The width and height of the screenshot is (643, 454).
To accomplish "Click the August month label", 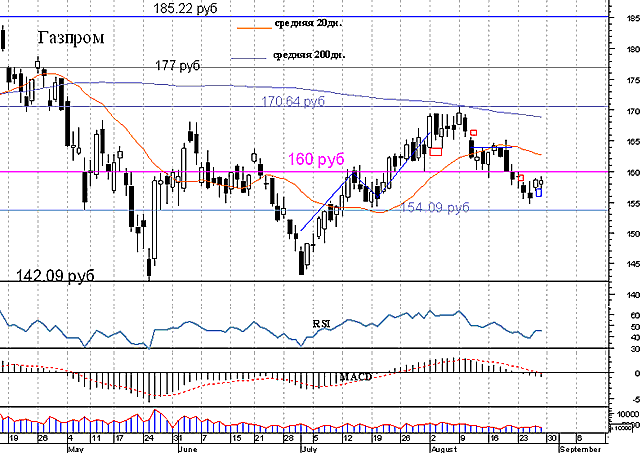I will 444,449.
